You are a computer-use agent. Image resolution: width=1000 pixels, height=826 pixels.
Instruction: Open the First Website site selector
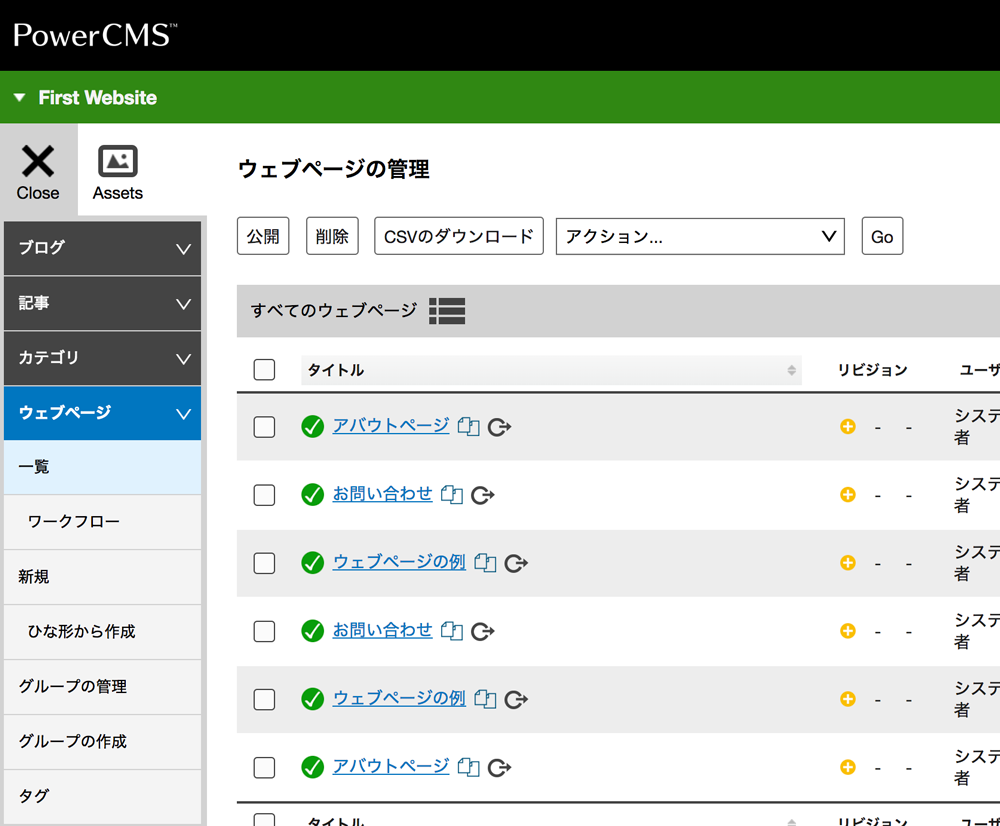(x=86, y=98)
